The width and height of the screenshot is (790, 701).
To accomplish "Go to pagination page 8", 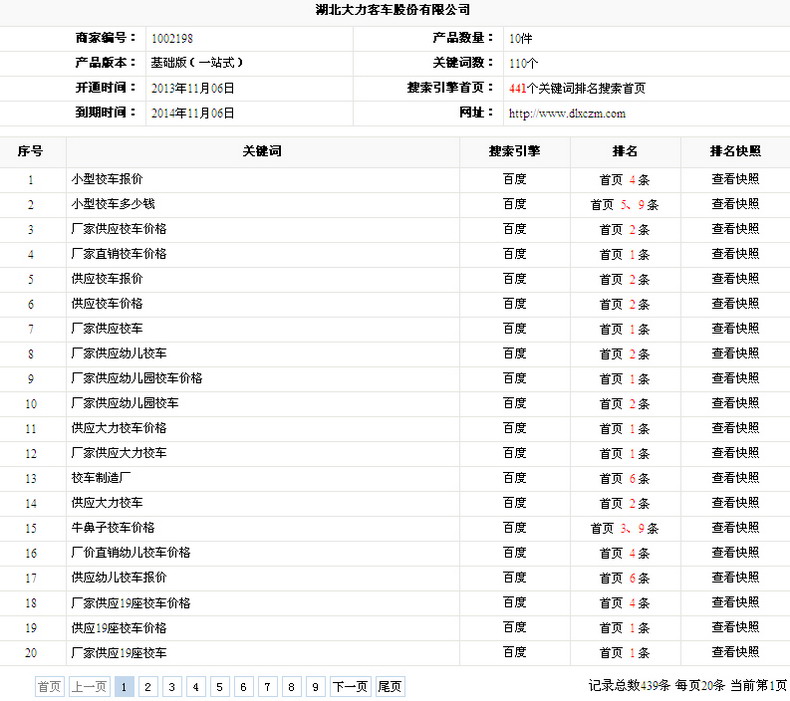I will pos(291,687).
